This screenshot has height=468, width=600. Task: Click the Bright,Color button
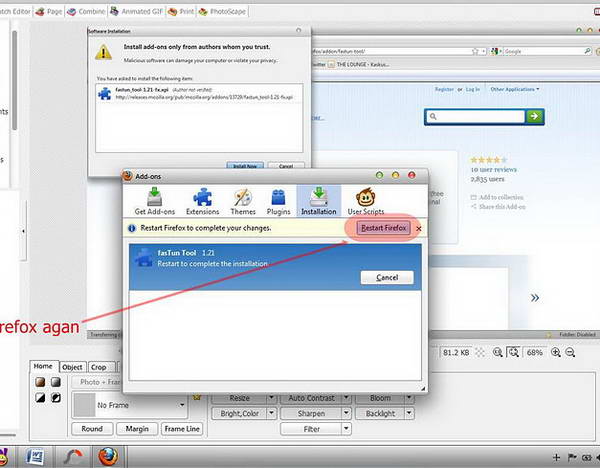[x=240, y=414]
